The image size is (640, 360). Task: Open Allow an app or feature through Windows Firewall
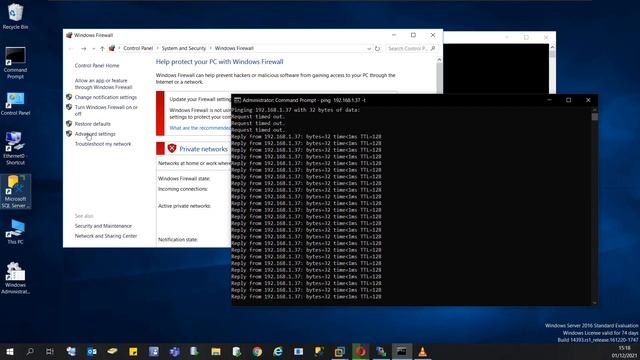[x=104, y=84]
